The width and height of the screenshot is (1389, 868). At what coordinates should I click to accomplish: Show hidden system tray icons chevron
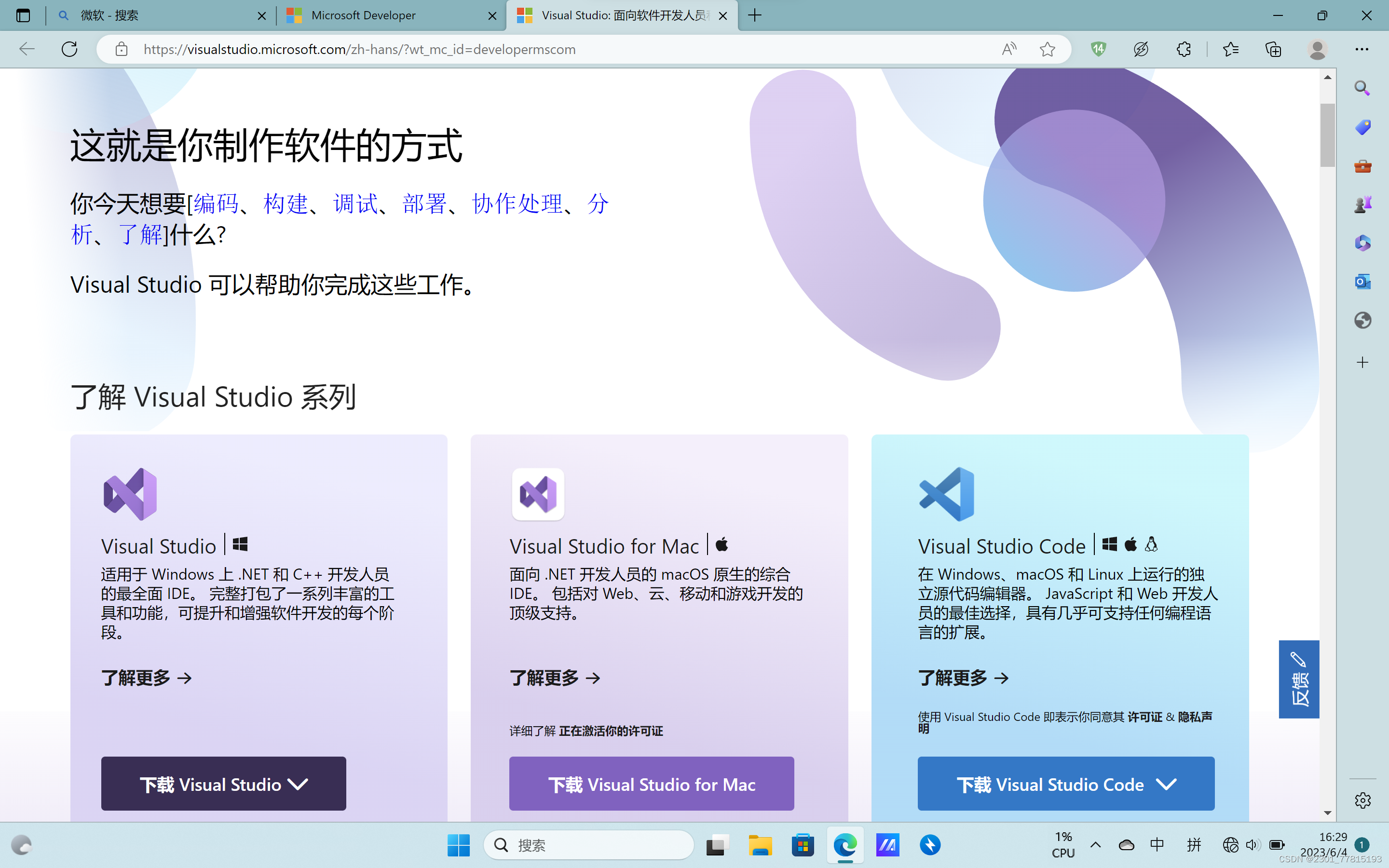tap(1095, 844)
